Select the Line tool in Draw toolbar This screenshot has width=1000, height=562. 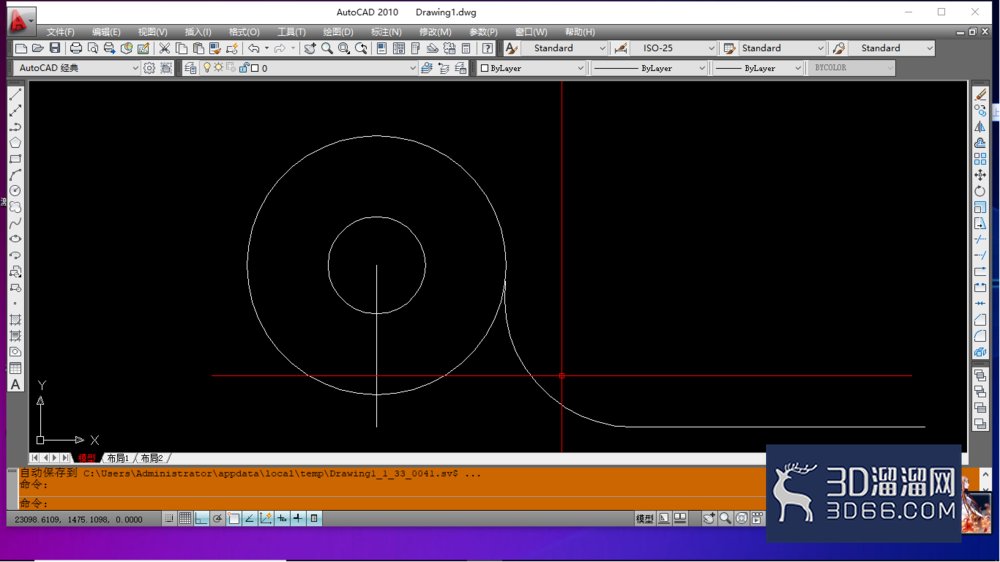pos(15,94)
